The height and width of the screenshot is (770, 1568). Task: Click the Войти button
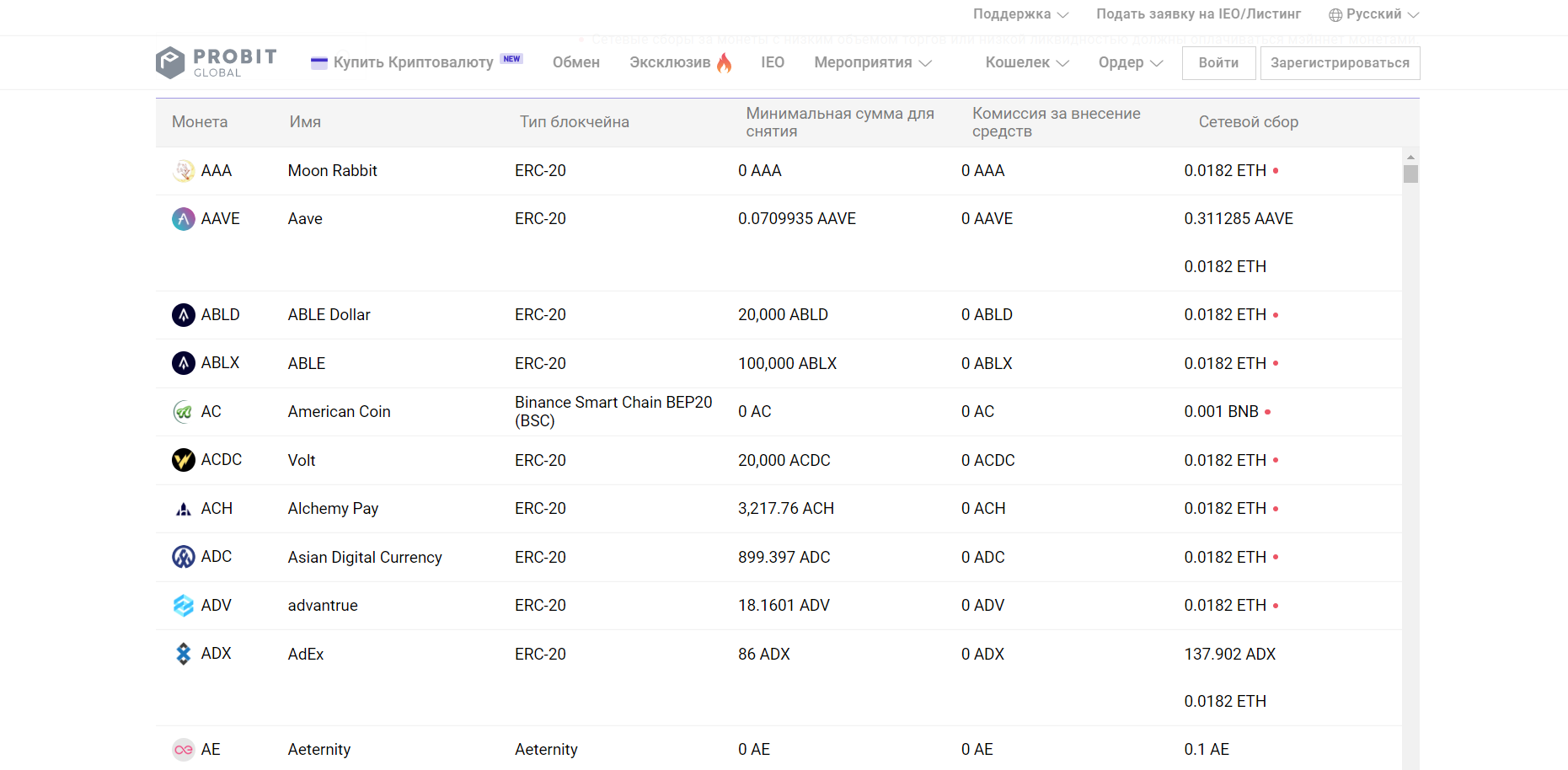click(x=1218, y=62)
